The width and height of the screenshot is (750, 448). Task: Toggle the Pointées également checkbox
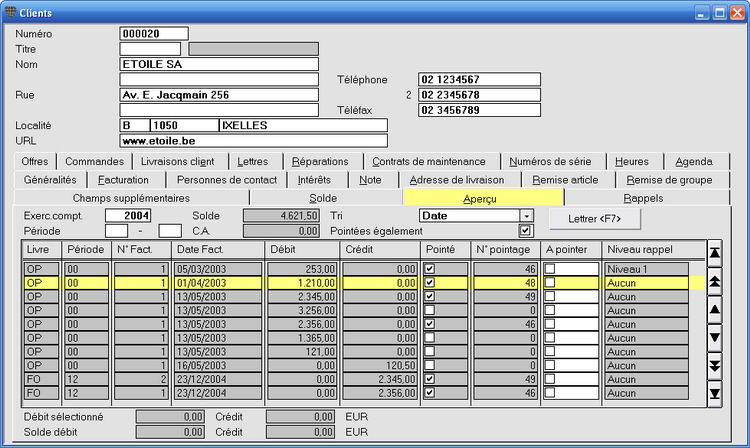pos(525,231)
